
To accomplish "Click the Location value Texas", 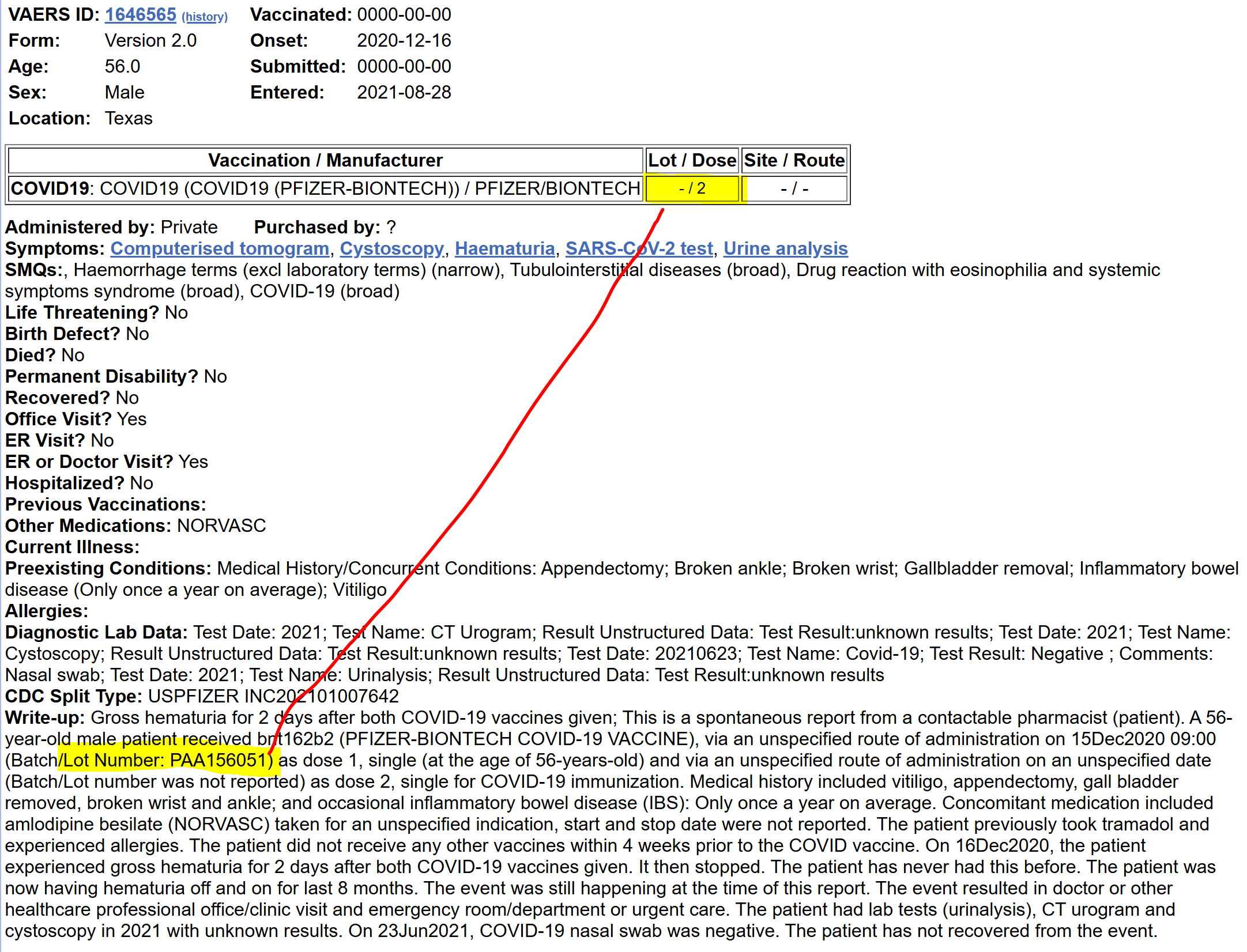I will point(129,118).
